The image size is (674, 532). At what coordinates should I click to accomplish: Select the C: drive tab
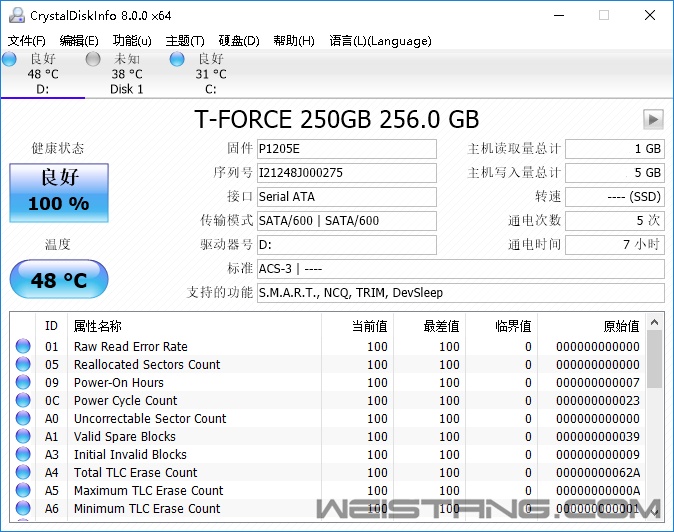pyautogui.click(x=210, y=74)
